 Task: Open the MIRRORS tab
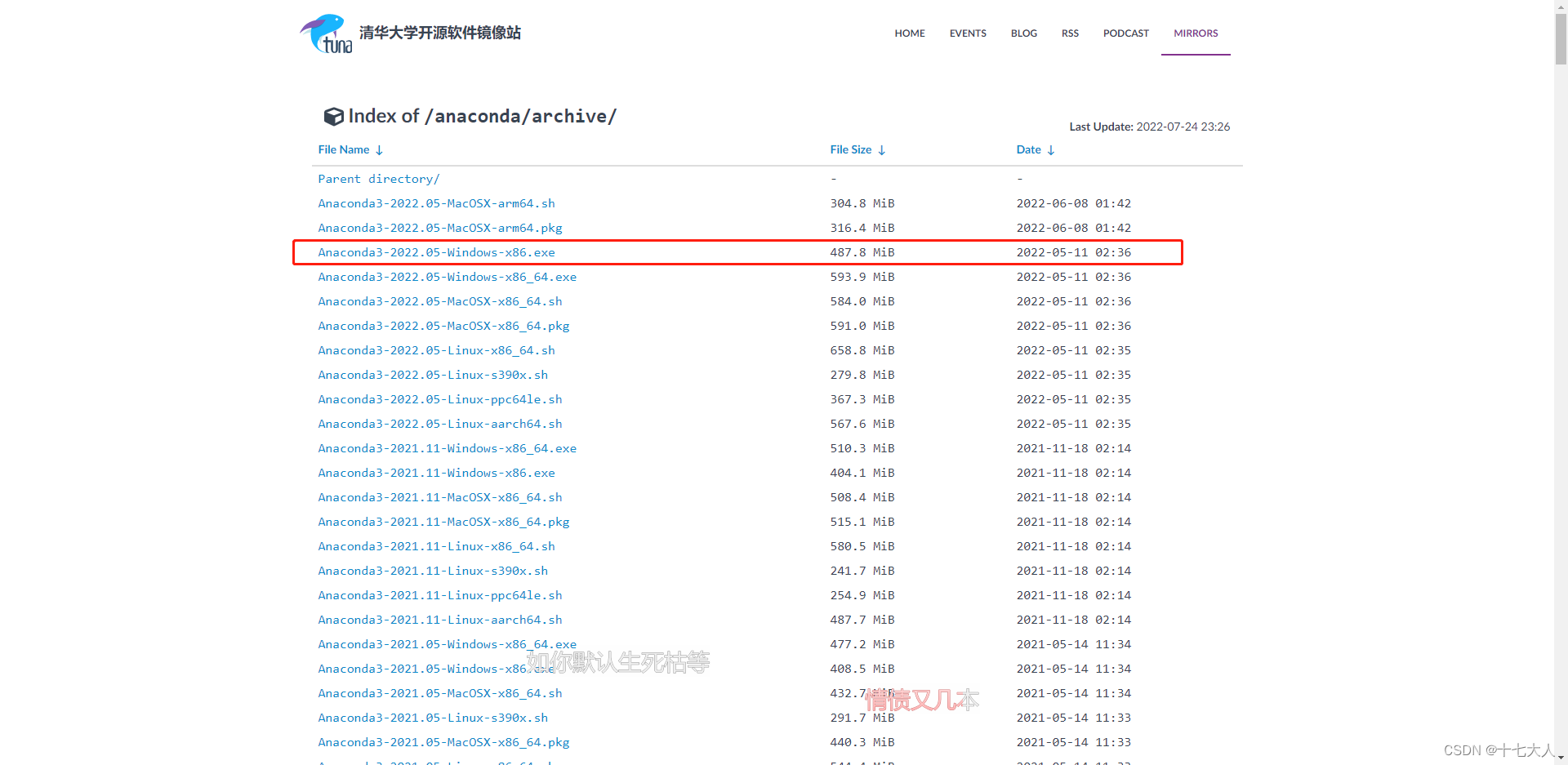[1196, 33]
